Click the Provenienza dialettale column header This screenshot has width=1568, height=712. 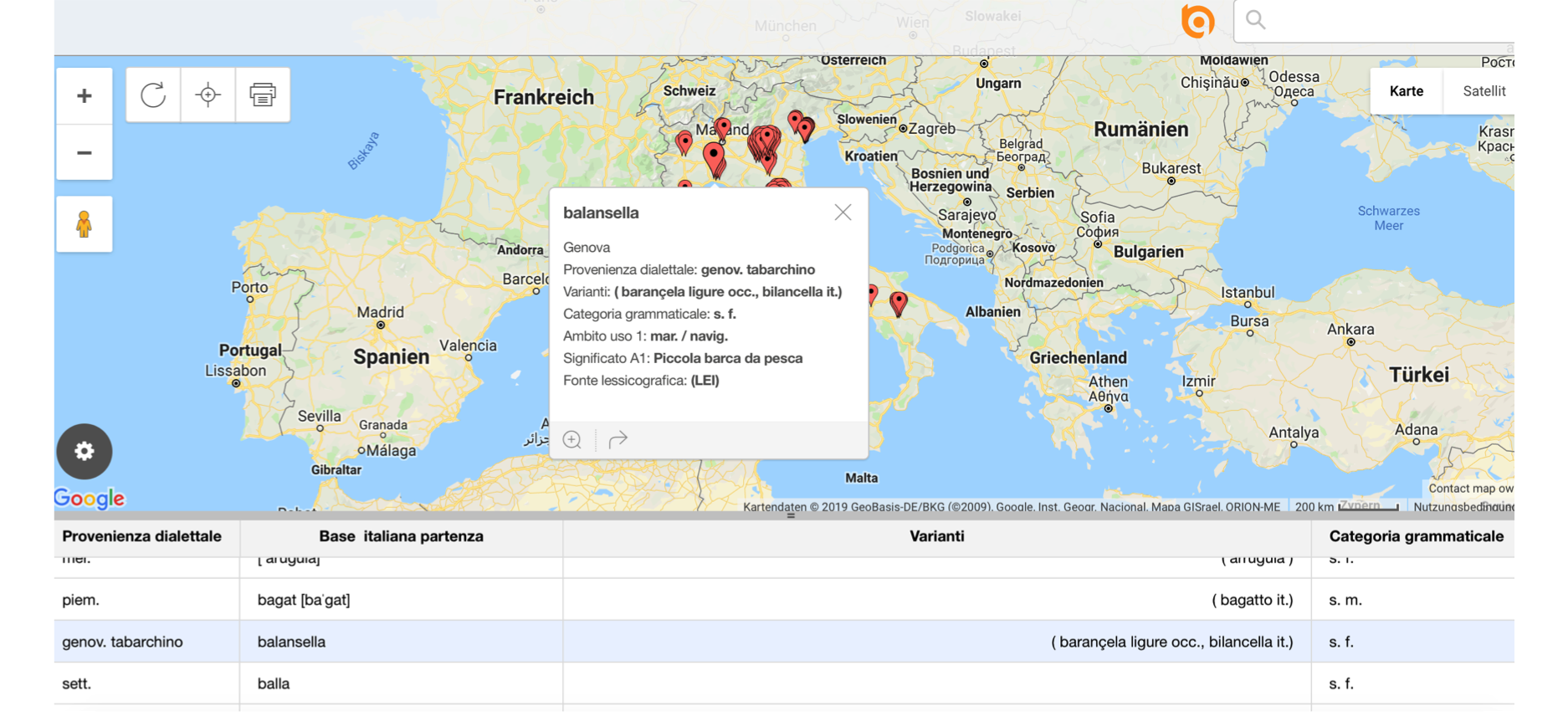pyautogui.click(x=142, y=536)
